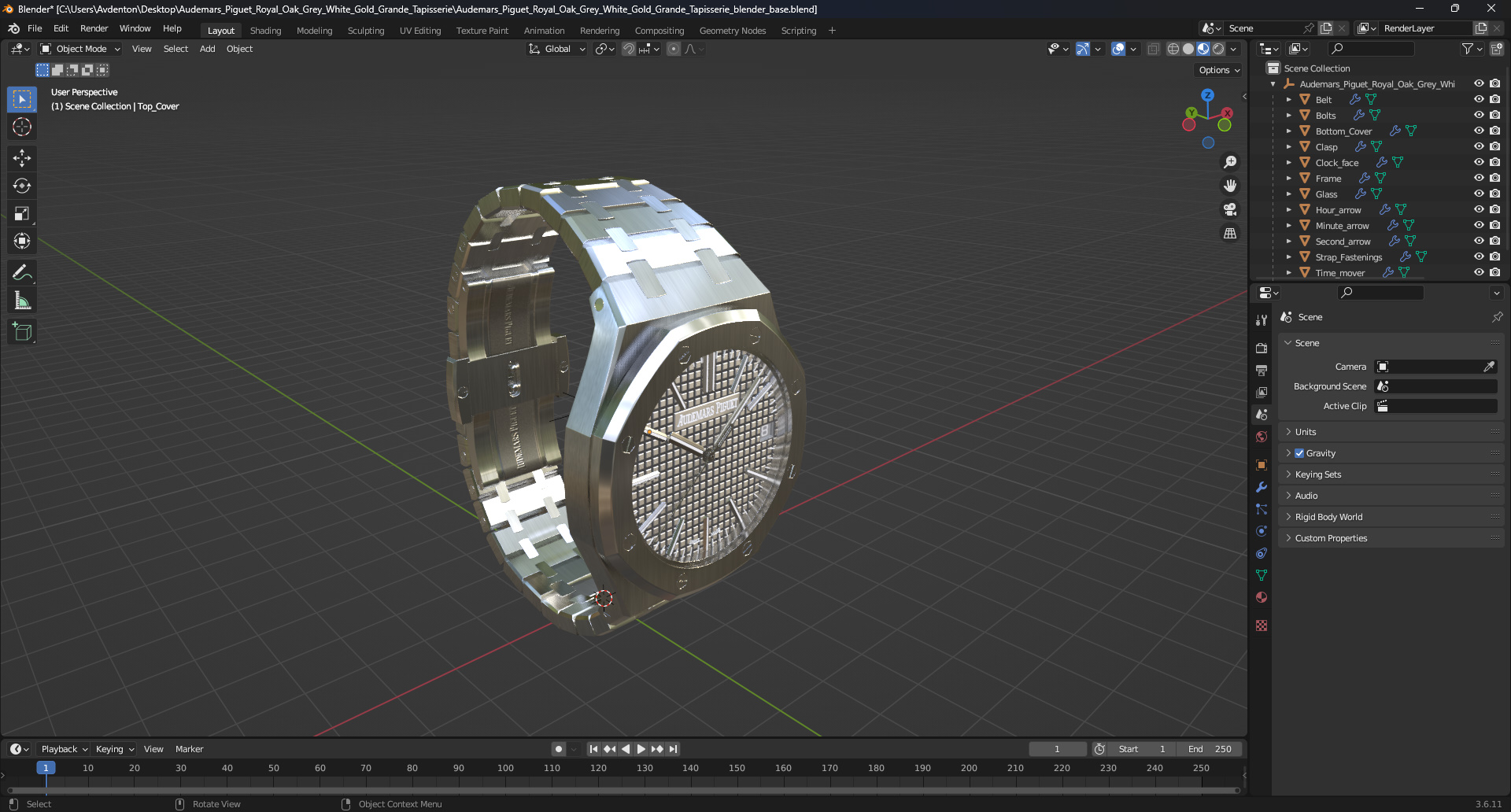
Task: Switch to the Shading workspace tab
Action: point(265,31)
